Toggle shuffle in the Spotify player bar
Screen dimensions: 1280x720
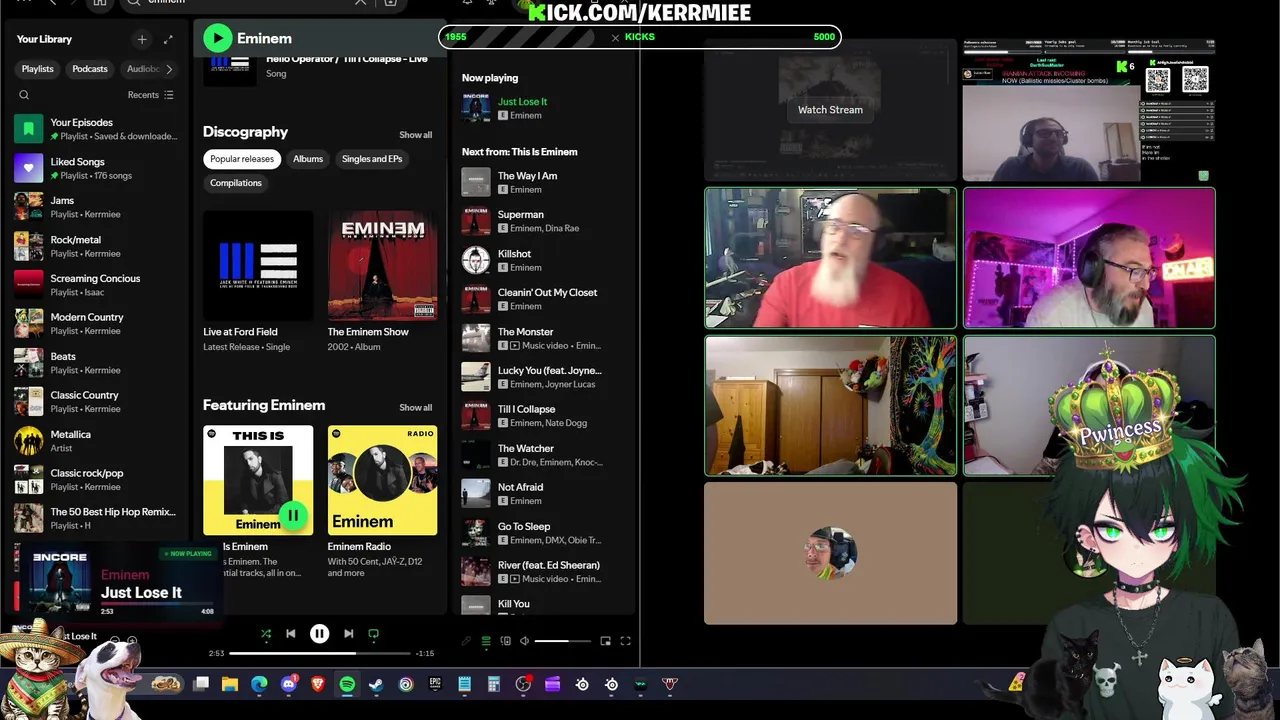tap(266, 634)
